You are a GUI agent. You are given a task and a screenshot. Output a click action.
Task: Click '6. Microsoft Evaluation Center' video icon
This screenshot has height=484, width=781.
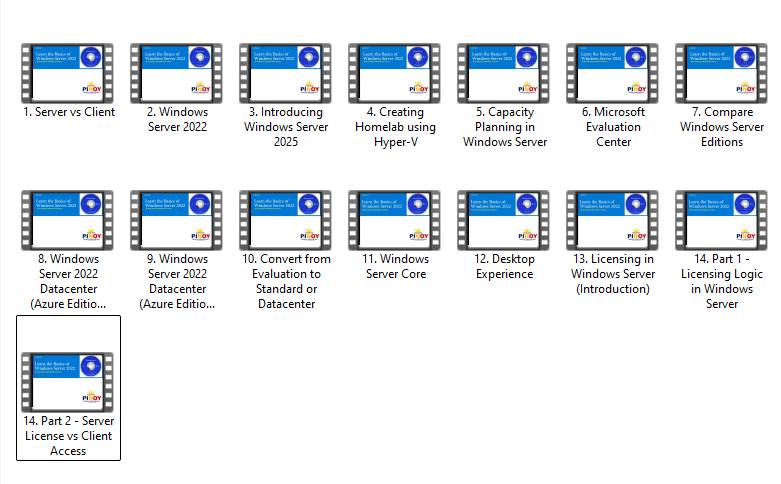coord(613,73)
